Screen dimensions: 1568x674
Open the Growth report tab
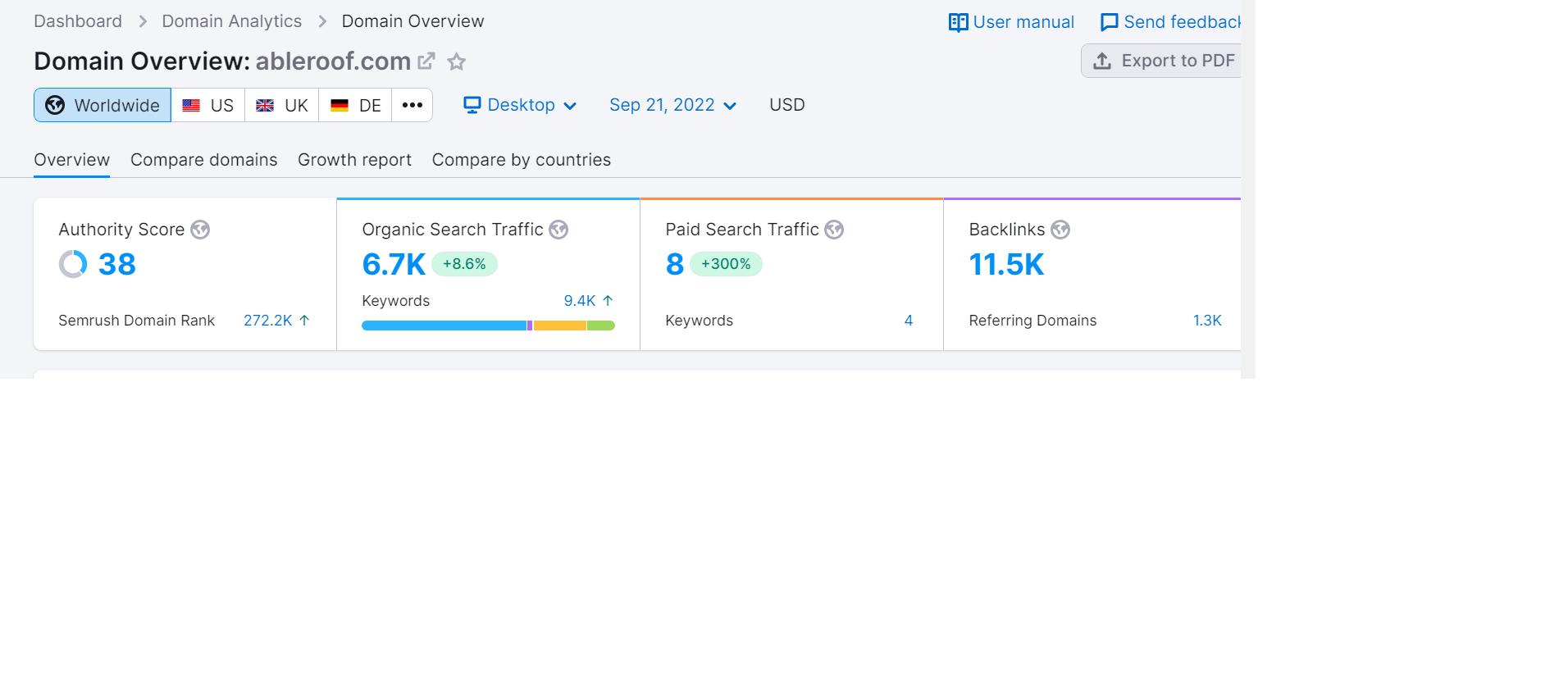point(354,160)
